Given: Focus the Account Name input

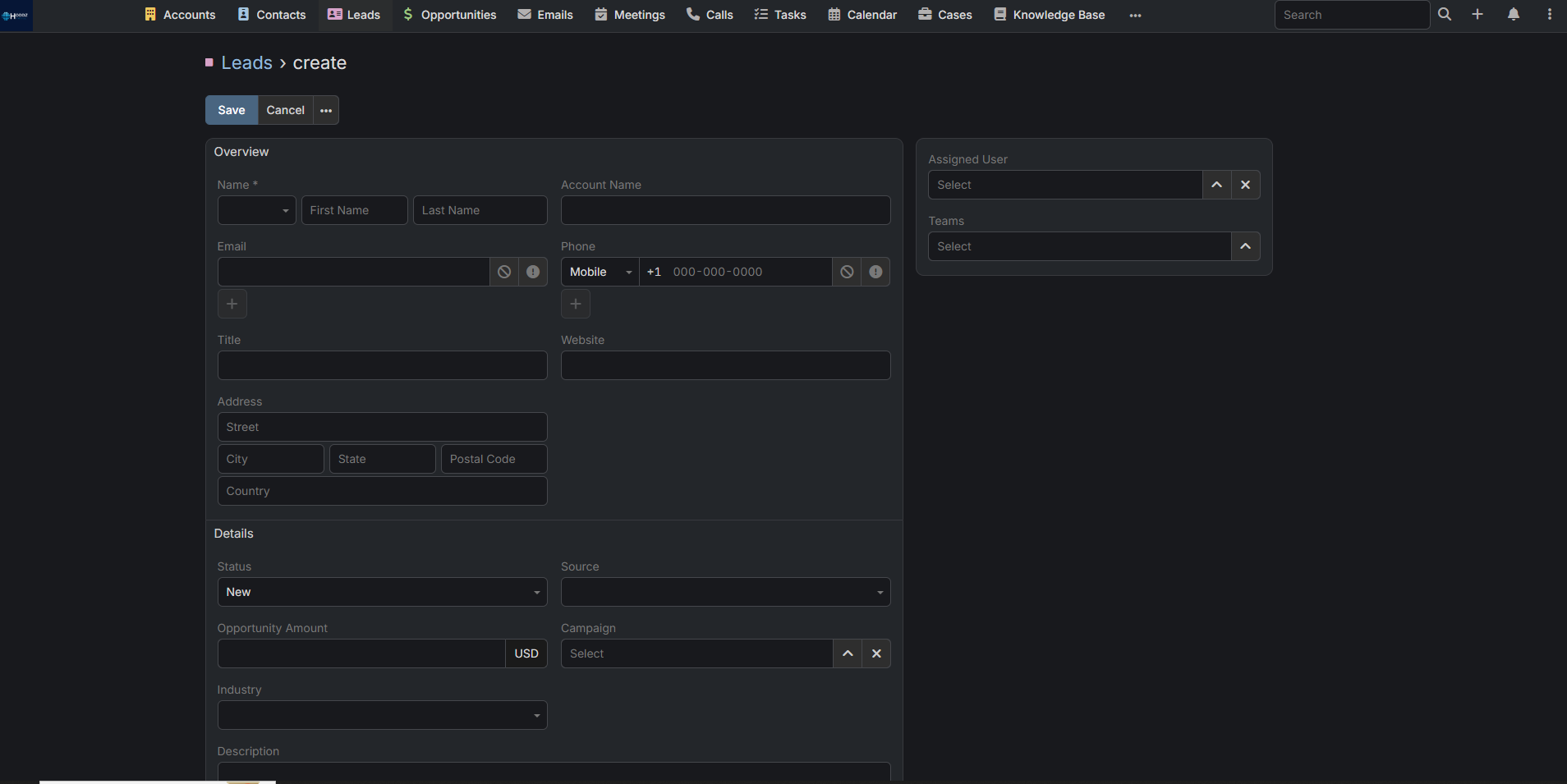Looking at the screenshot, I should coord(725,210).
